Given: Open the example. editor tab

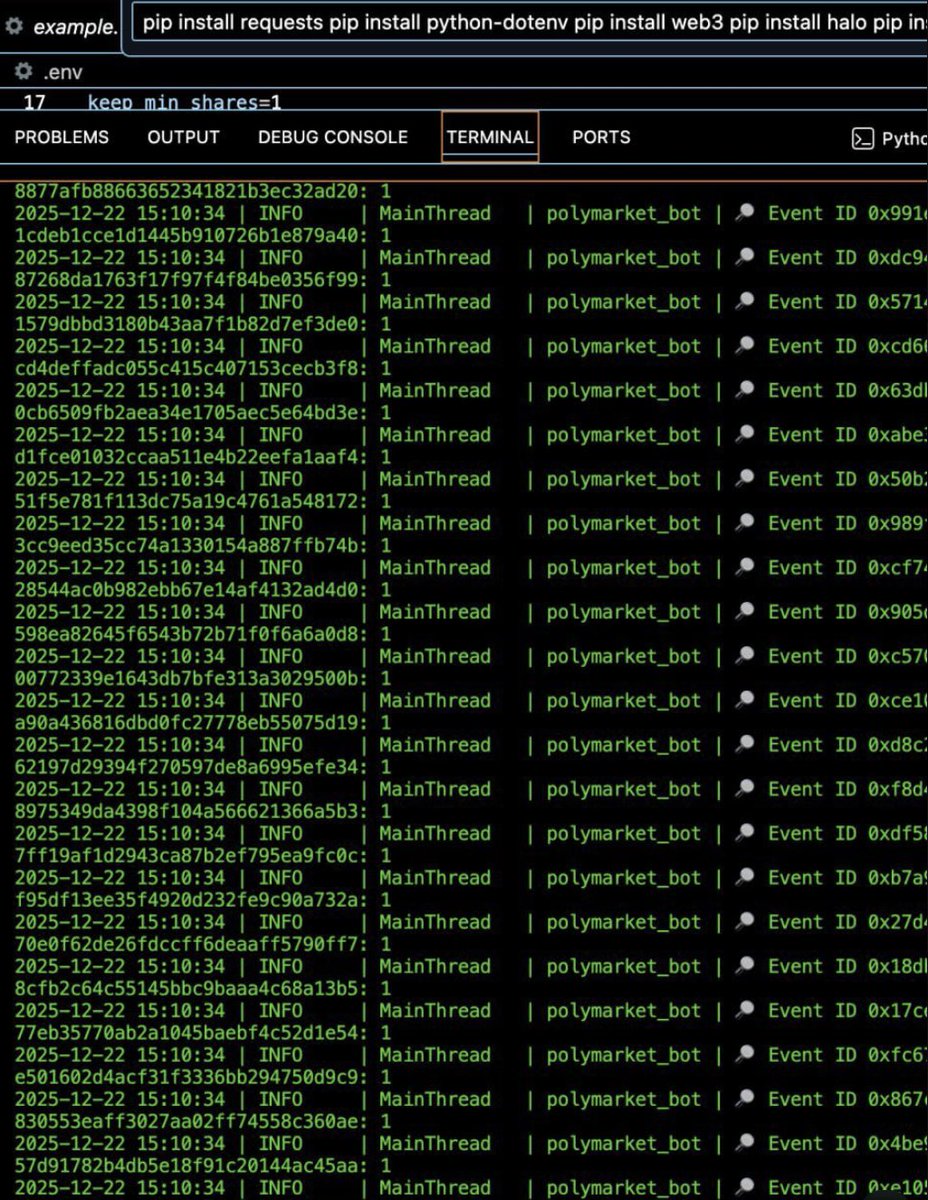Looking at the screenshot, I should click(60, 27).
